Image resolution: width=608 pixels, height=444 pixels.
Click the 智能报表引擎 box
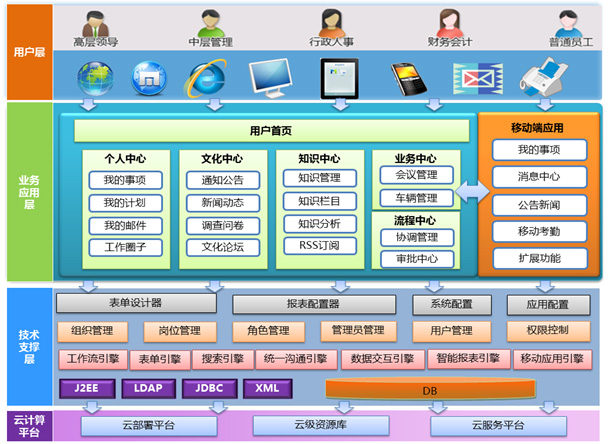pos(469,359)
